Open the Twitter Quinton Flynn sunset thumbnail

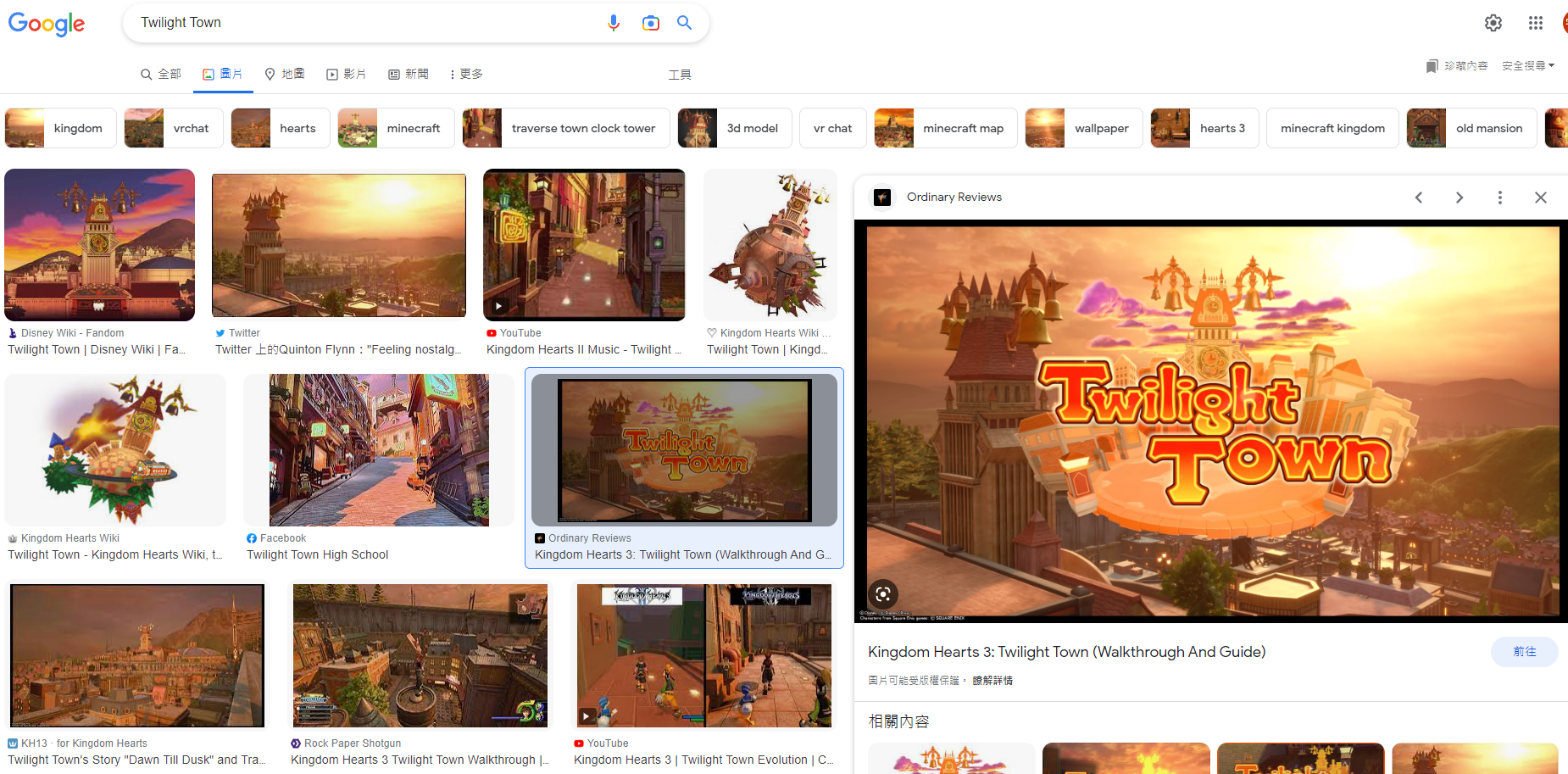pos(339,245)
